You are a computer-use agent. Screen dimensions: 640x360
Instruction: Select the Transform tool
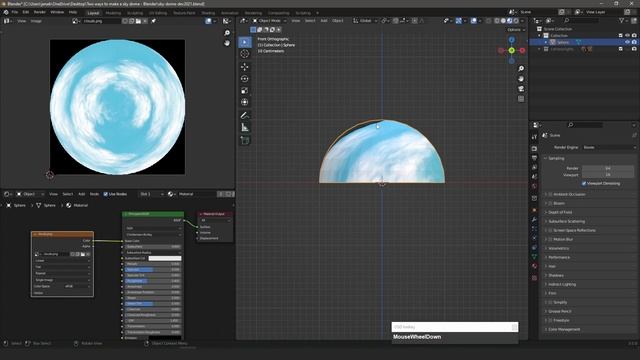pyautogui.click(x=245, y=102)
